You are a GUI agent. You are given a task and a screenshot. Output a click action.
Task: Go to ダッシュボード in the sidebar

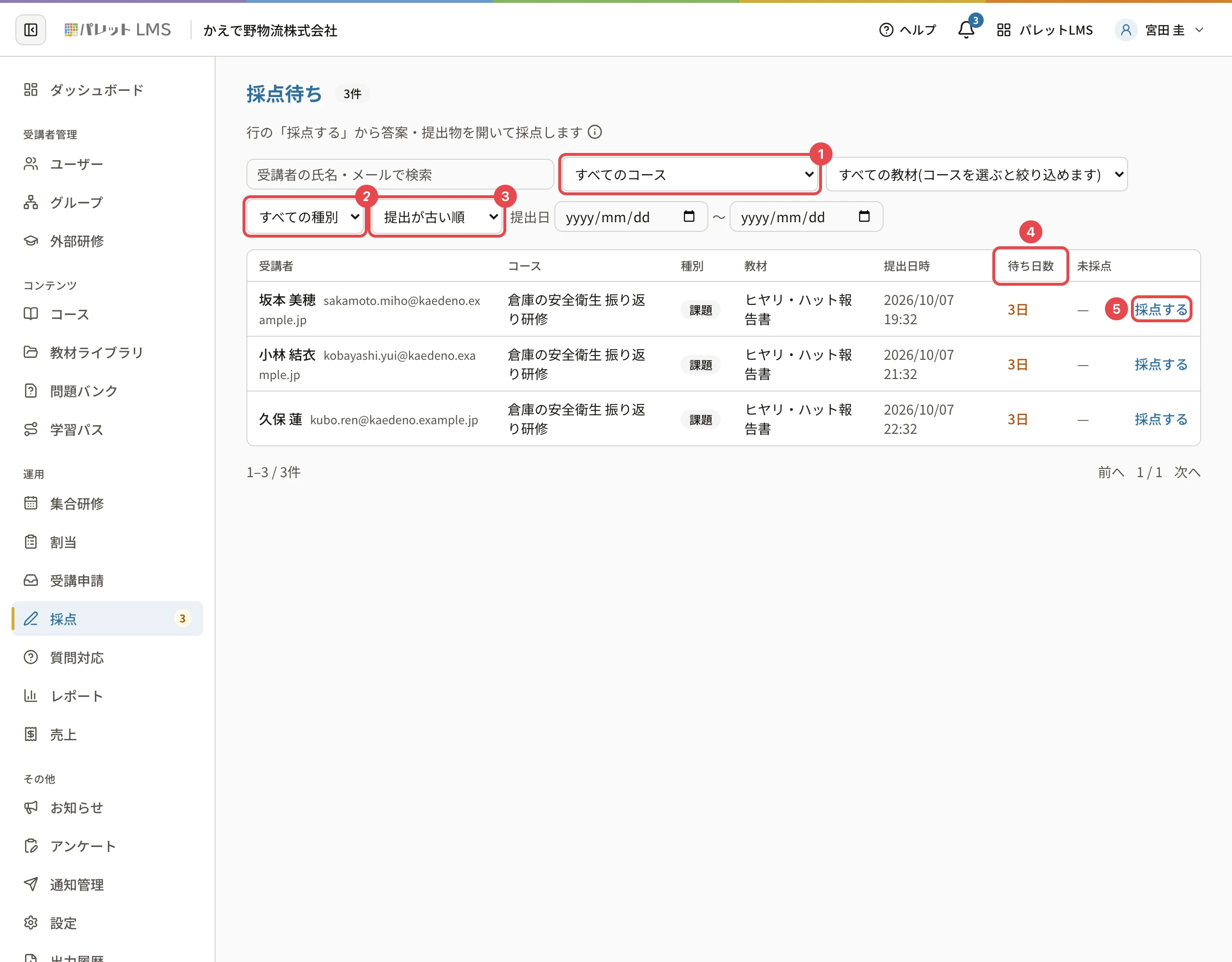107,89
